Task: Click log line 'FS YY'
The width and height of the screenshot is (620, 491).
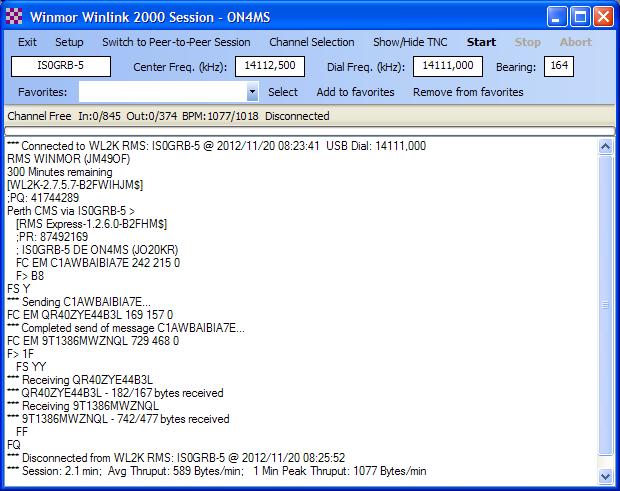Action: coord(31,367)
